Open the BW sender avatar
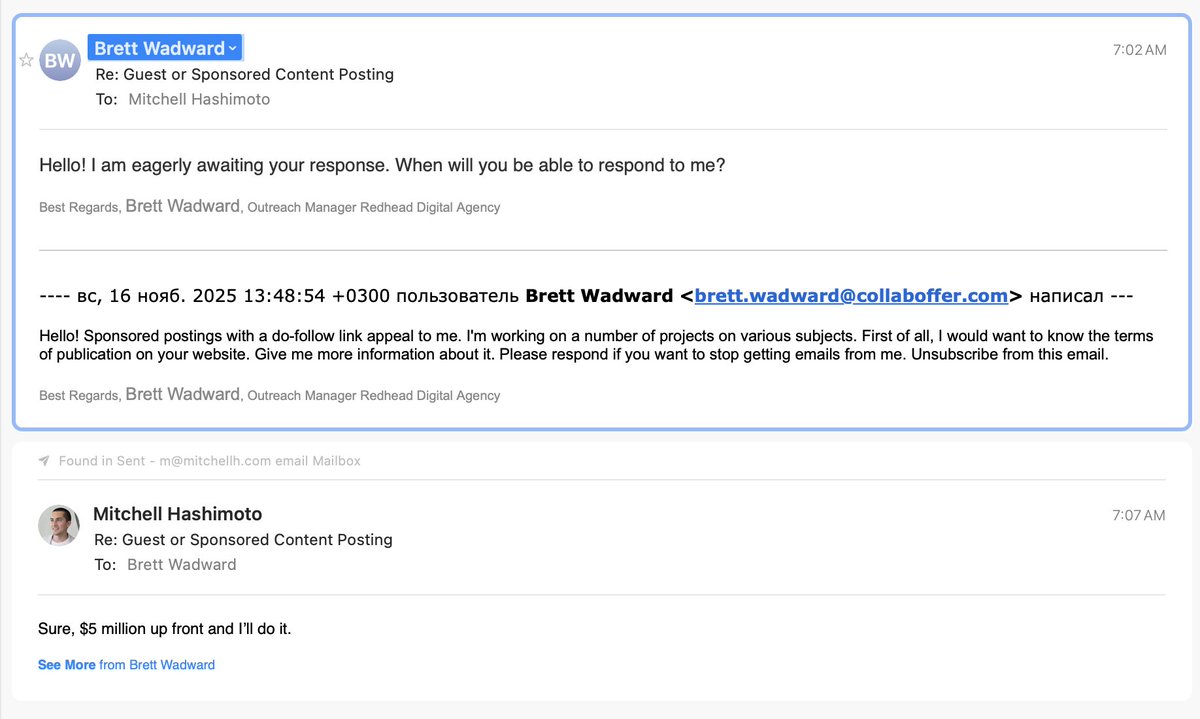This screenshot has height=719, width=1200. pos(60,61)
